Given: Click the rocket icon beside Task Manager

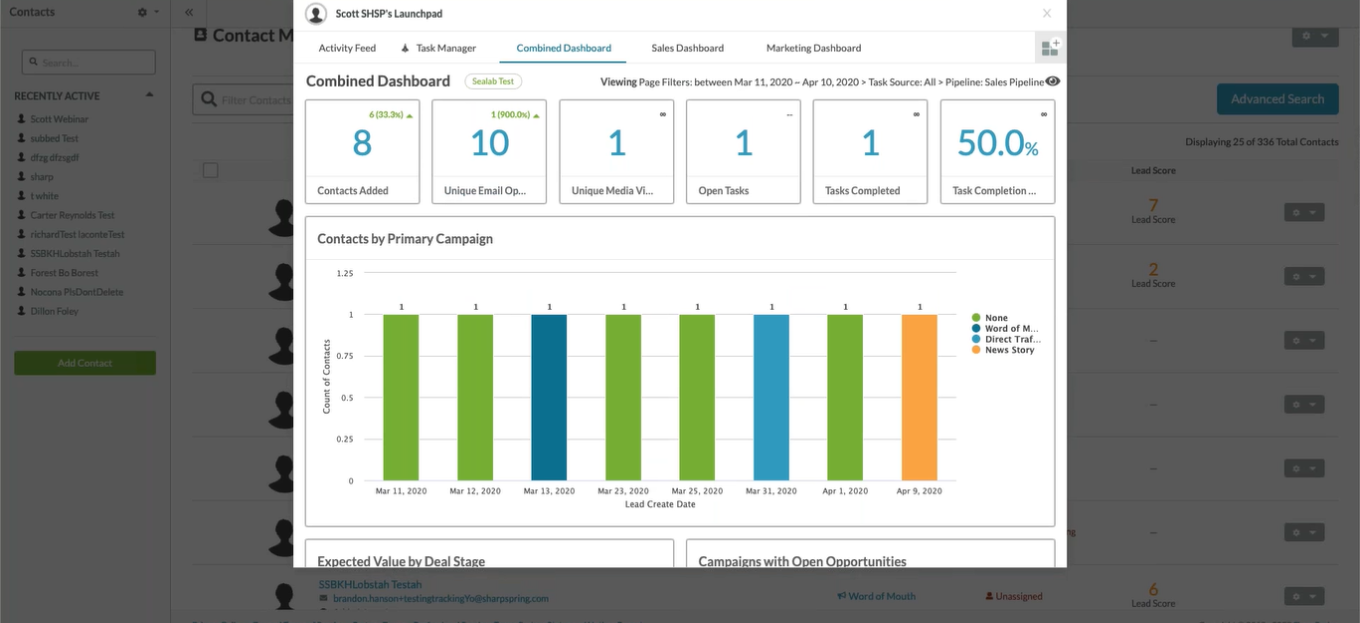Looking at the screenshot, I should [x=405, y=48].
